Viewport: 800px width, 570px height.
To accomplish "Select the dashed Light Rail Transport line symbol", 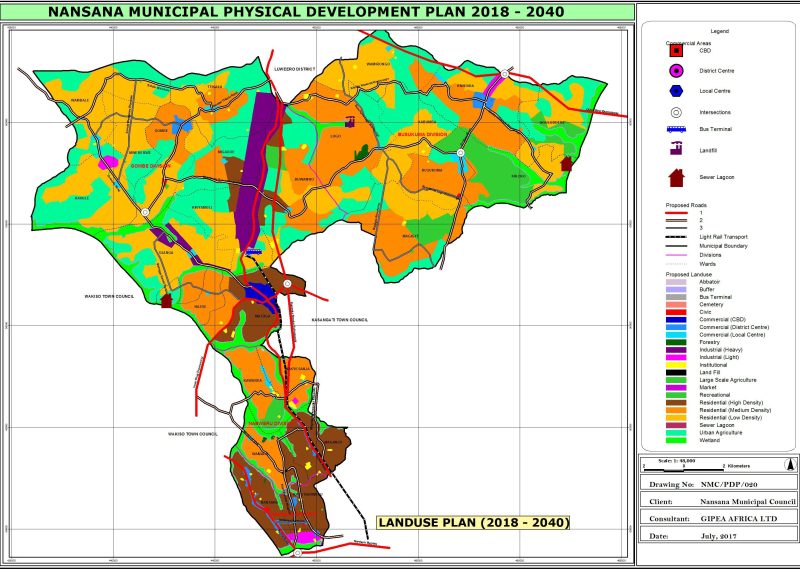I will click(675, 237).
